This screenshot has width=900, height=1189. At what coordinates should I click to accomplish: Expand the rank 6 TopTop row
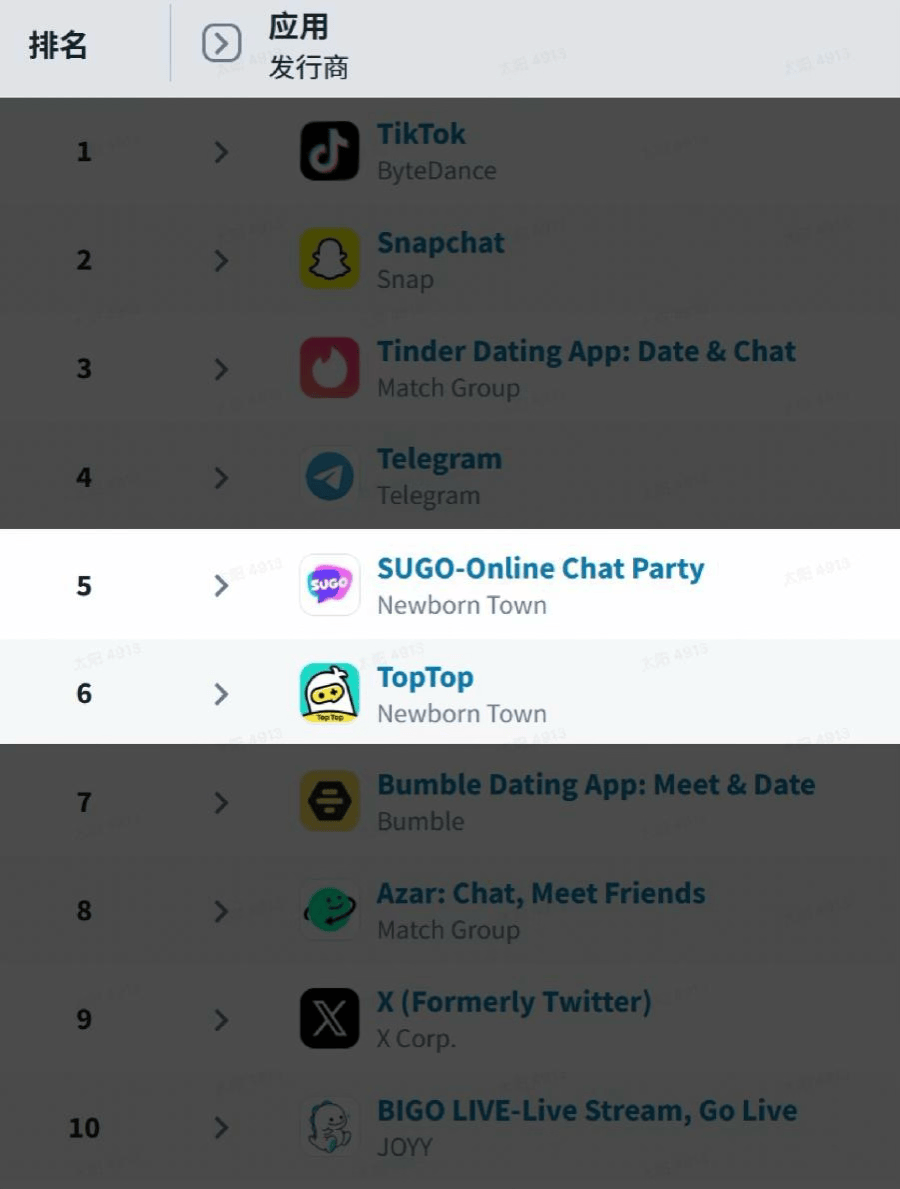(x=222, y=694)
